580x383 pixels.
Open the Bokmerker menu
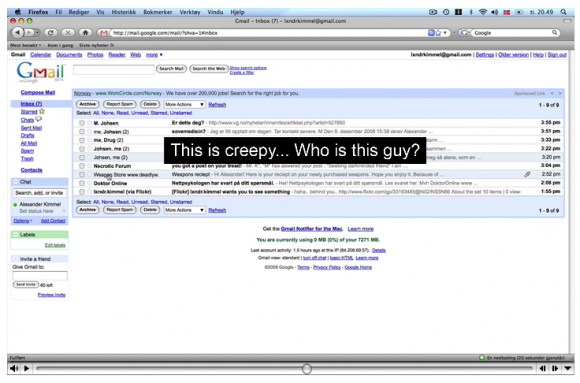[x=158, y=12]
